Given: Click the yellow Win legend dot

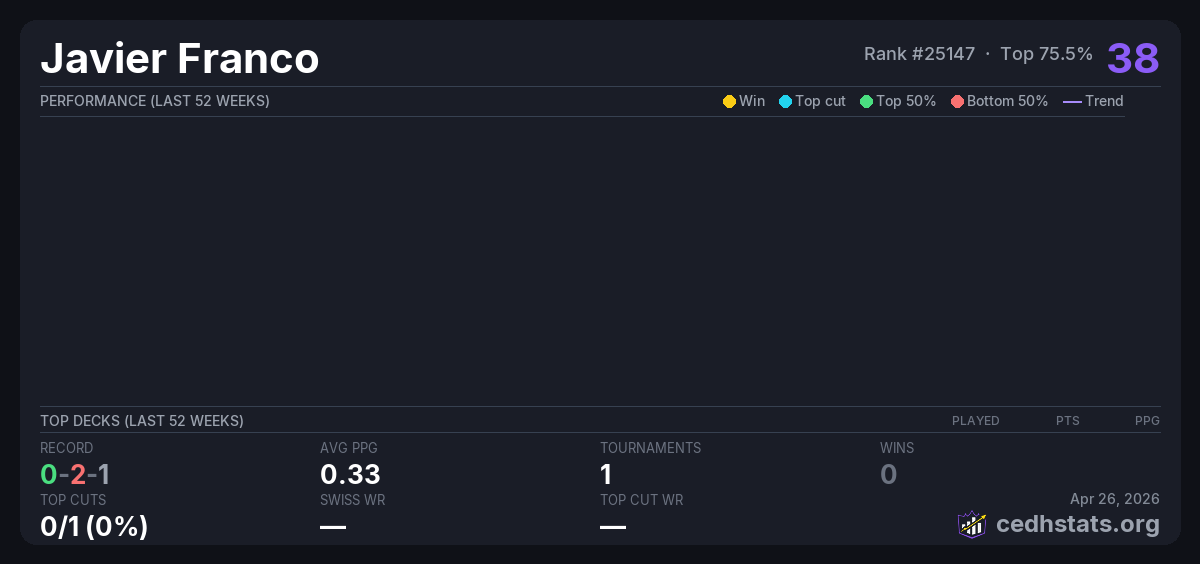Looking at the screenshot, I should coord(729,101).
